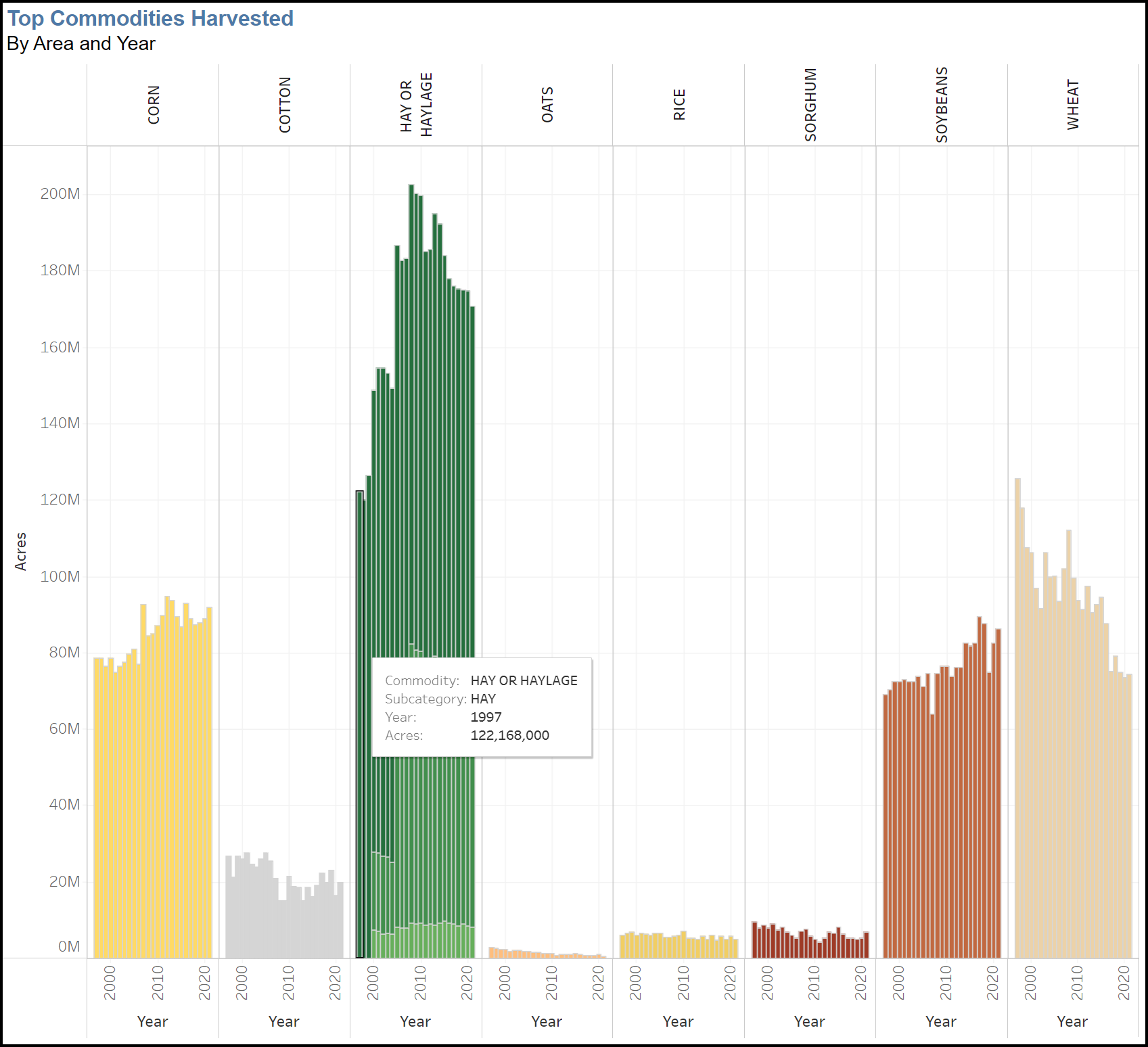Screen dimensions: 1148x1047
Task: Click the Year axis title under CORN
Action: [x=152, y=1021]
